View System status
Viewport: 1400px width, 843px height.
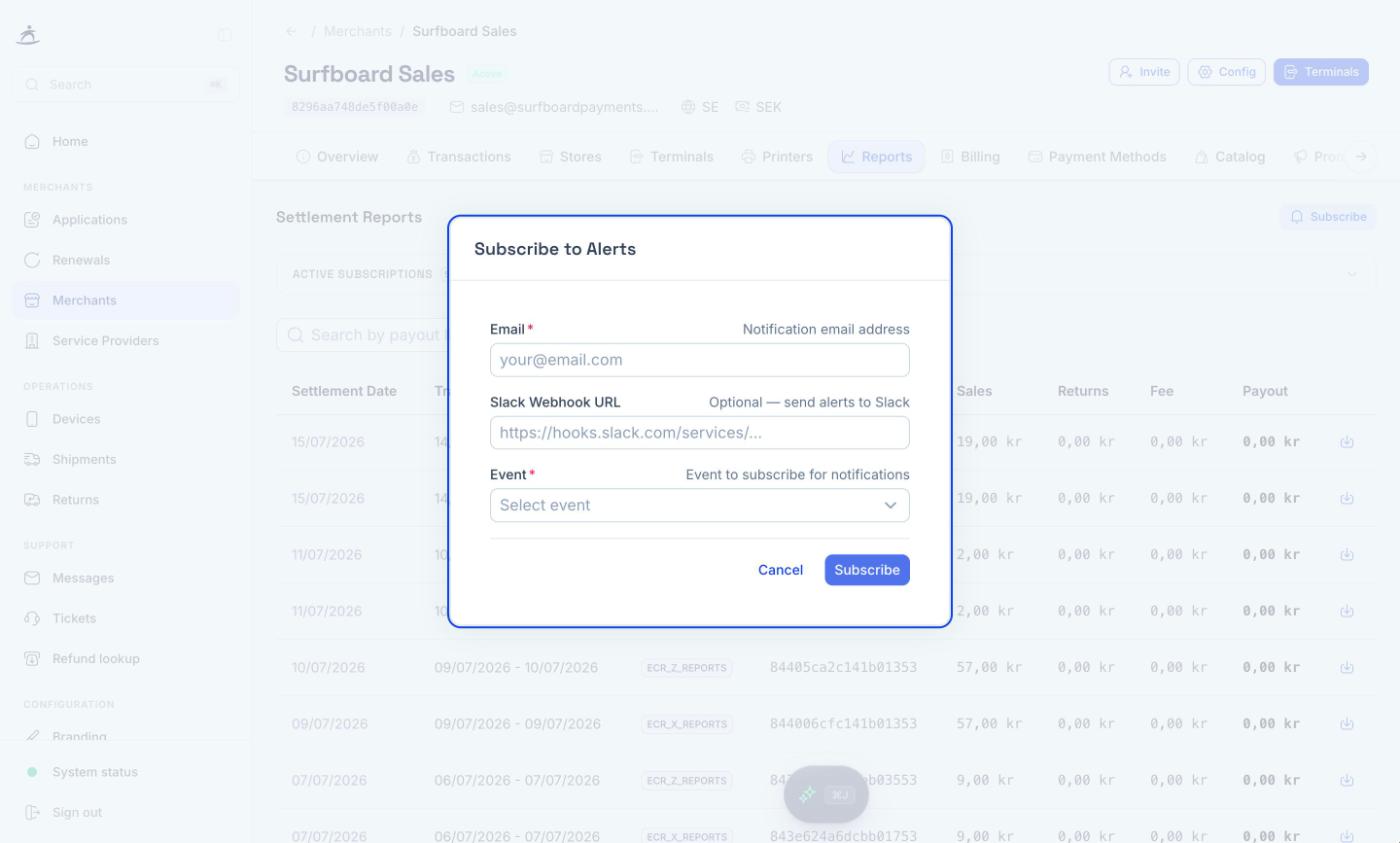coord(126,772)
